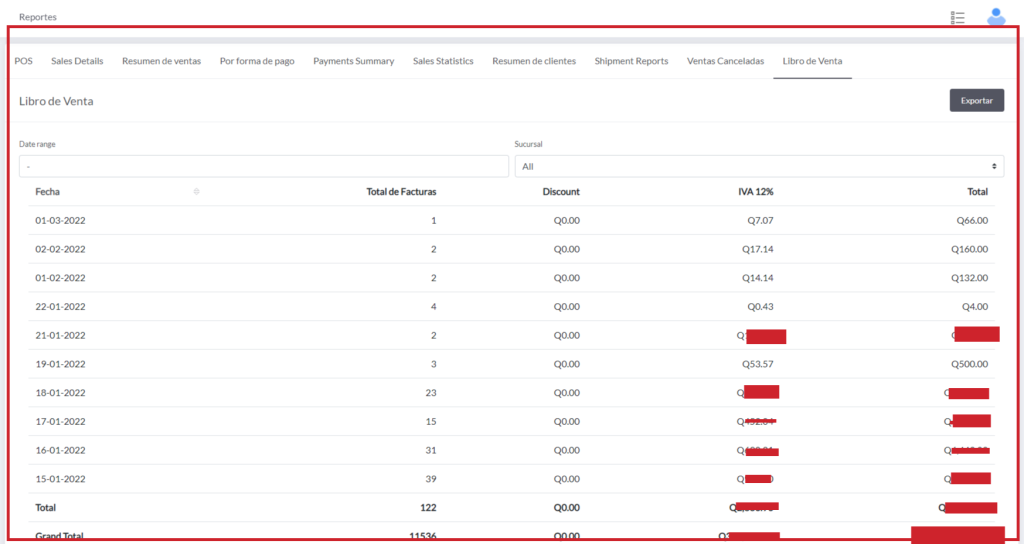View the Sales Statistics tab
The width and height of the screenshot is (1024, 544).
443,61
